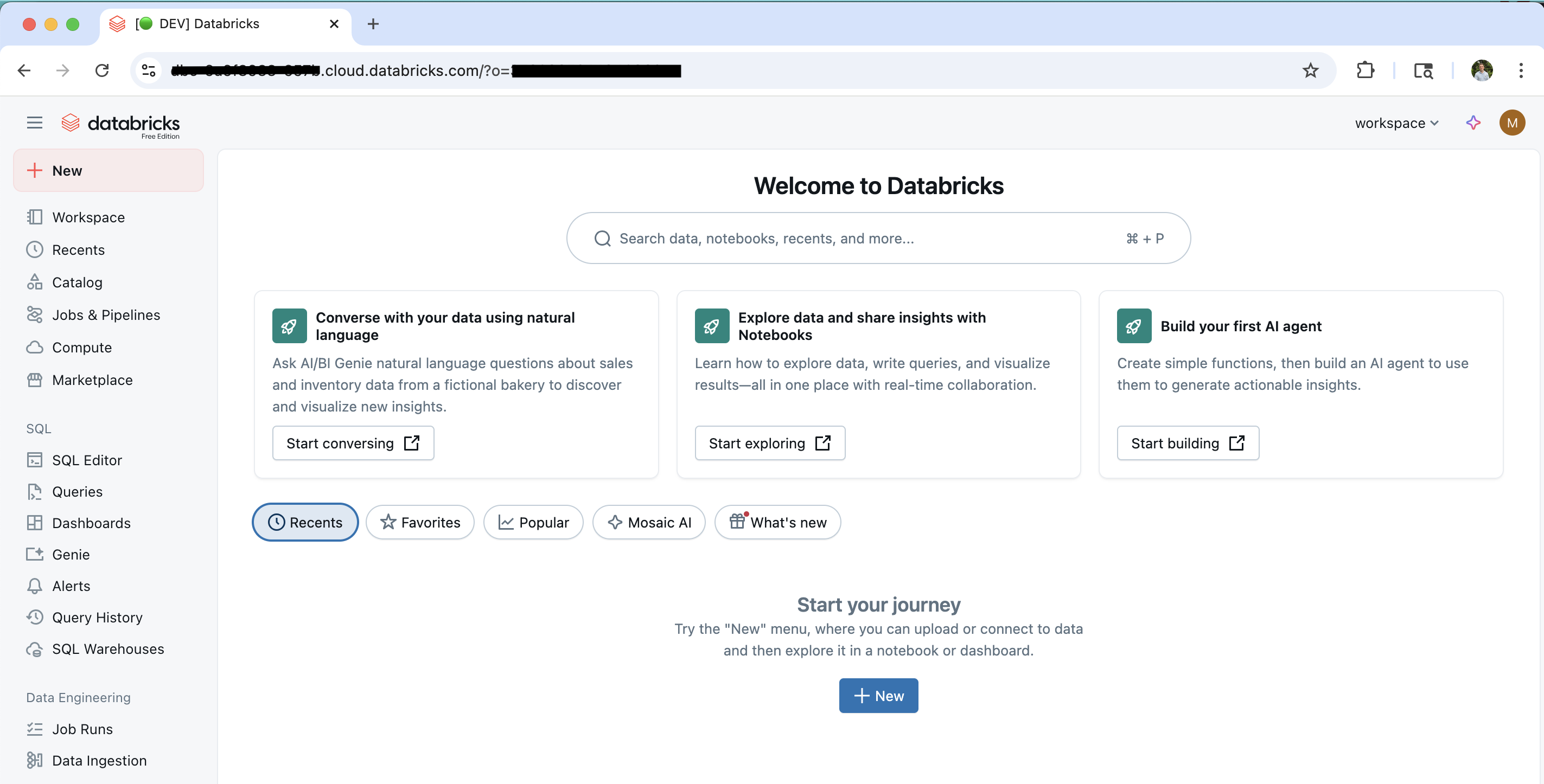Open Job Runs in the sidebar
Image resolution: width=1544 pixels, height=784 pixels.
109,729
